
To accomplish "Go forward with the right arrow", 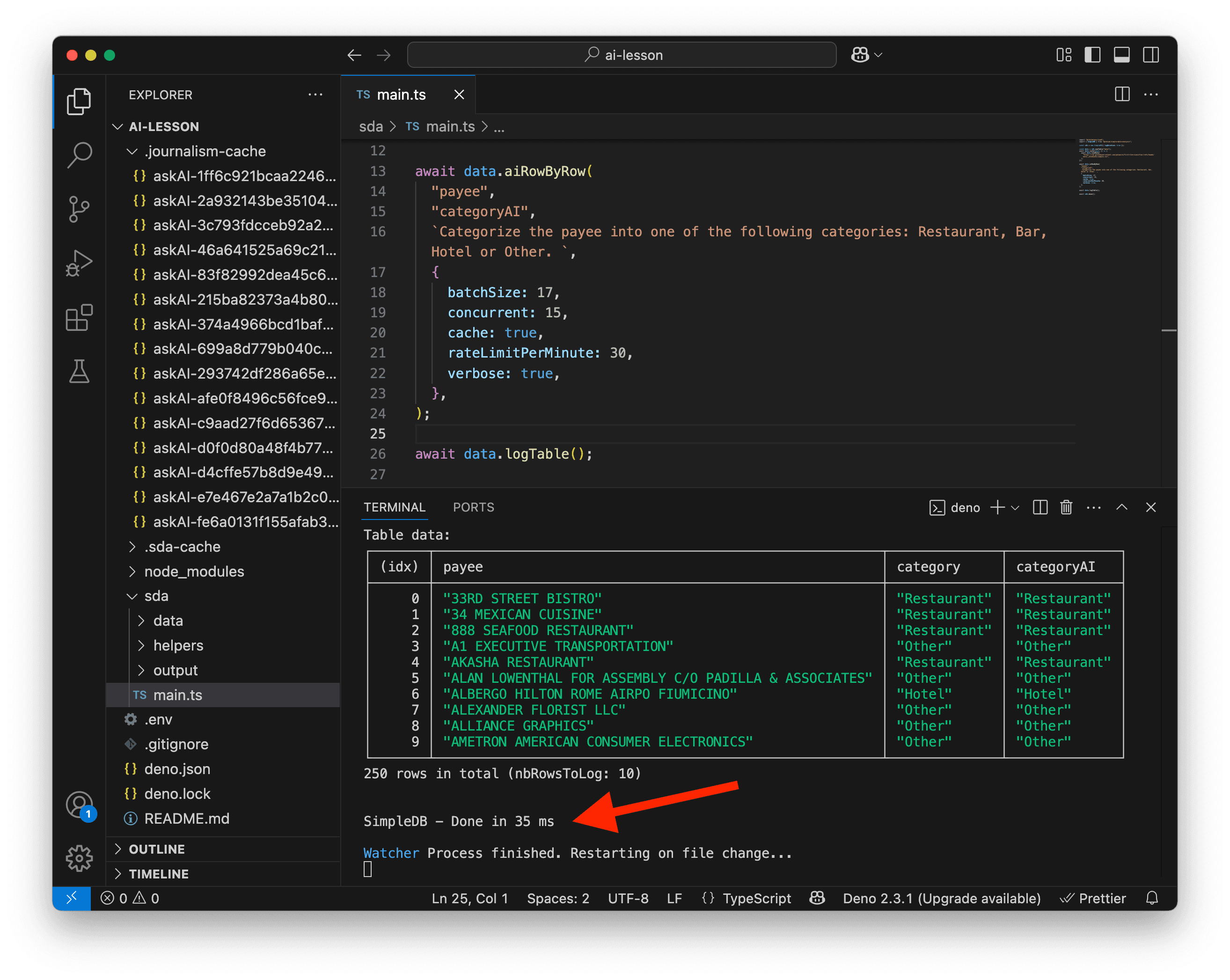I will point(384,55).
